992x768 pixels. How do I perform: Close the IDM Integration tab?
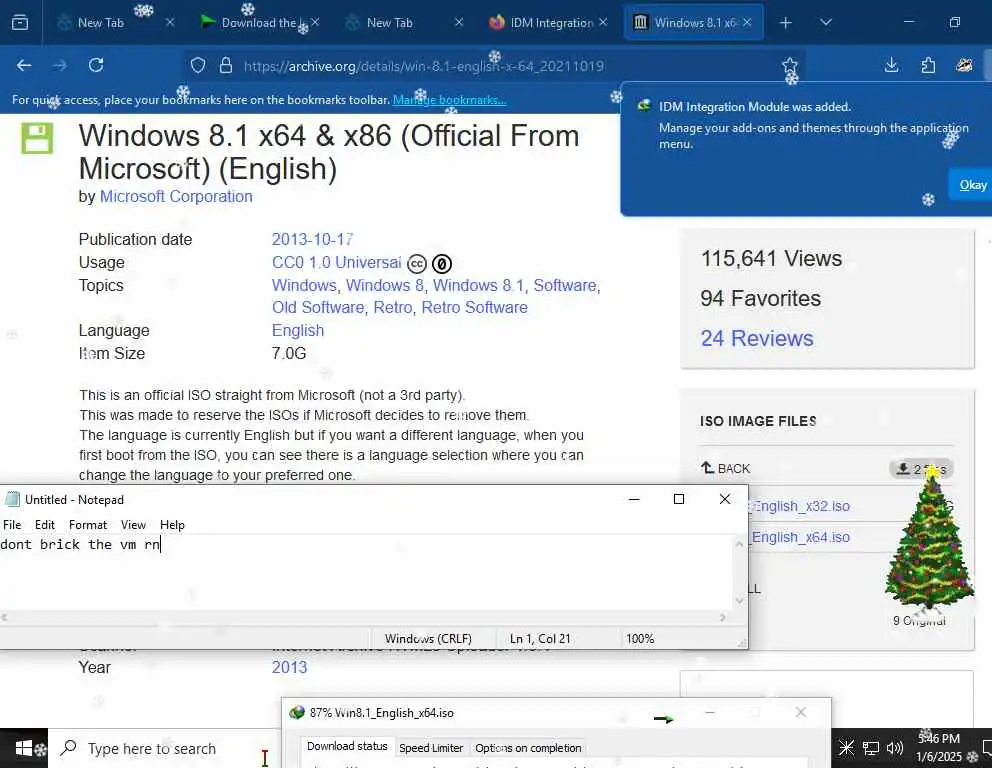[x=603, y=22]
